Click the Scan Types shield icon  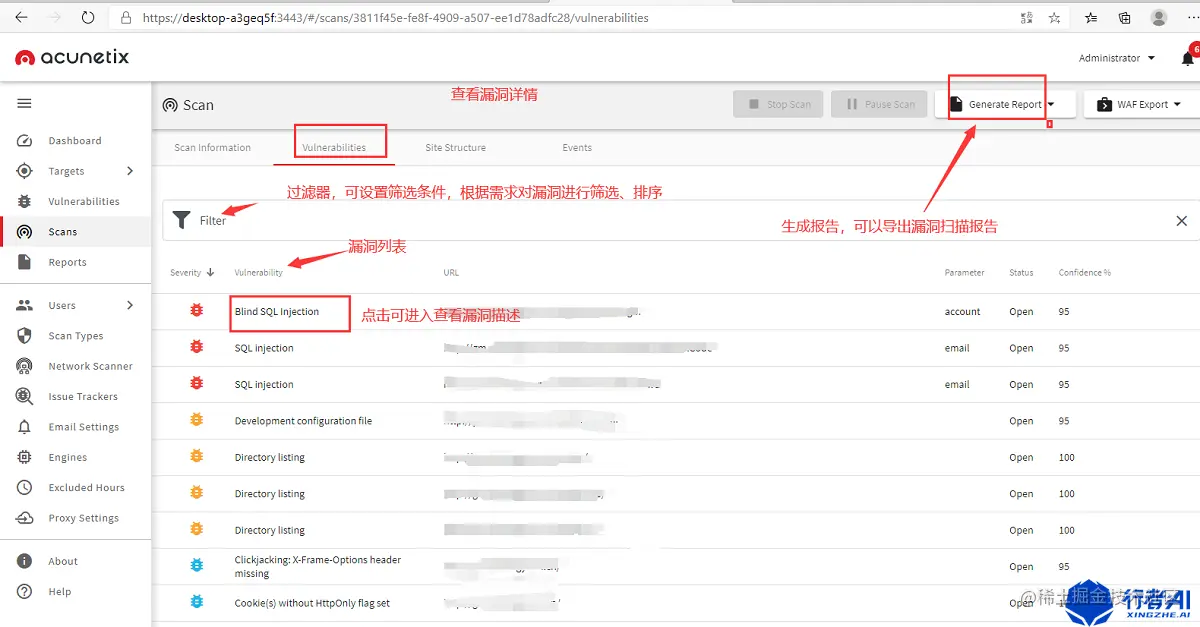click(x=25, y=336)
